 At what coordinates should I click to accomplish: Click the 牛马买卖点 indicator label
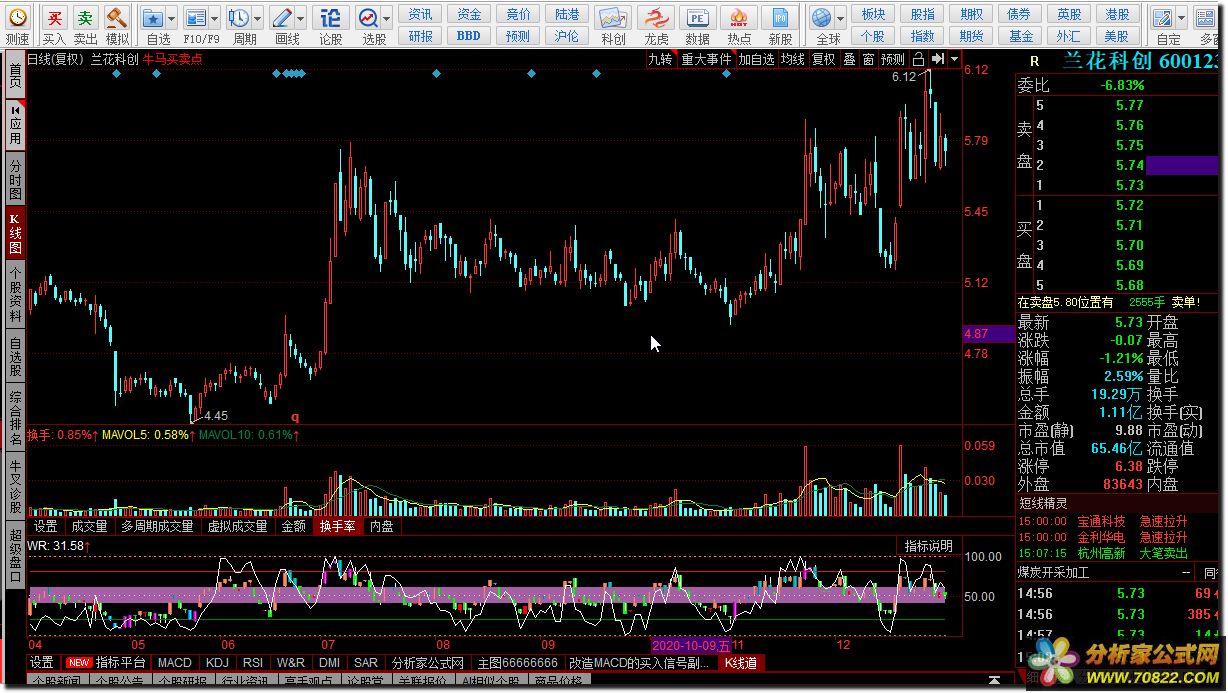click(x=172, y=59)
